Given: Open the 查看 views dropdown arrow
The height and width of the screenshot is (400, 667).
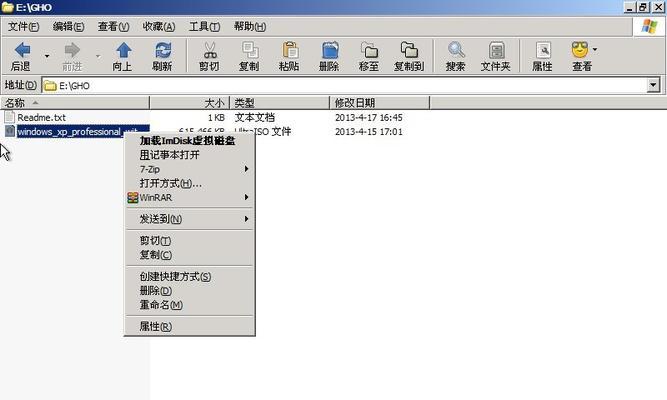Looking at the screenshot, I should [x=595, y=49].
